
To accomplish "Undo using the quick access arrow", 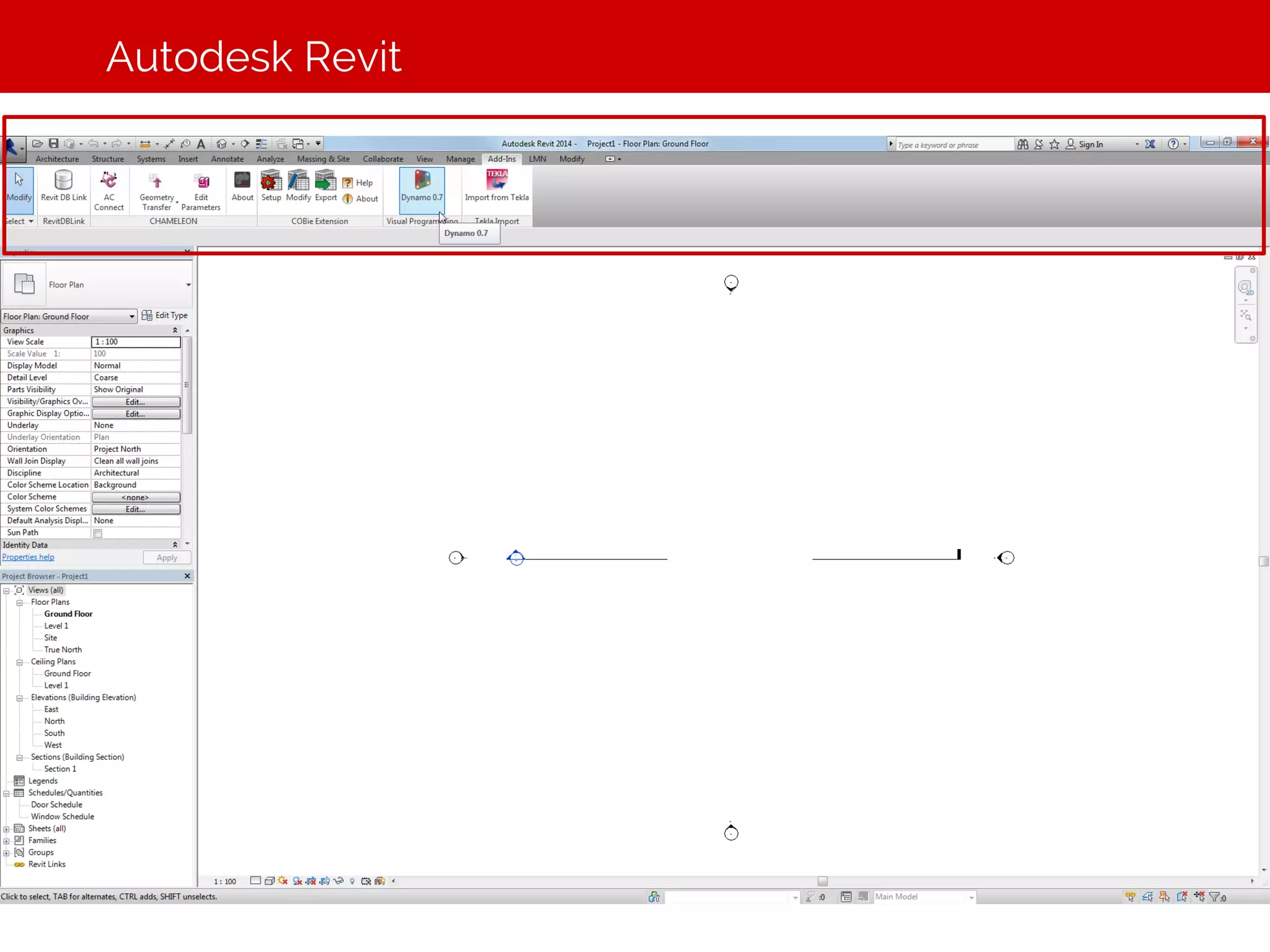I will pyautogui.click(x=93, y=144).
